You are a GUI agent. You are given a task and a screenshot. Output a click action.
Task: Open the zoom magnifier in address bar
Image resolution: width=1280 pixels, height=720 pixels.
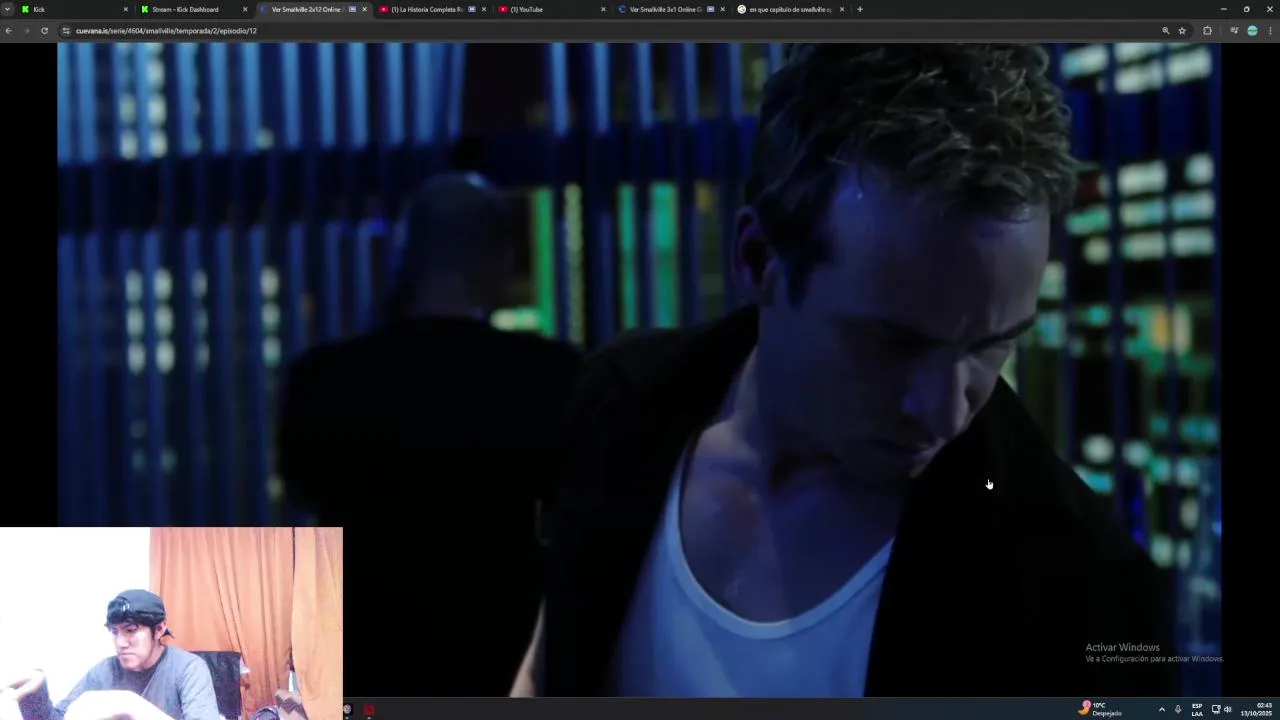[x=1165, y=31]
